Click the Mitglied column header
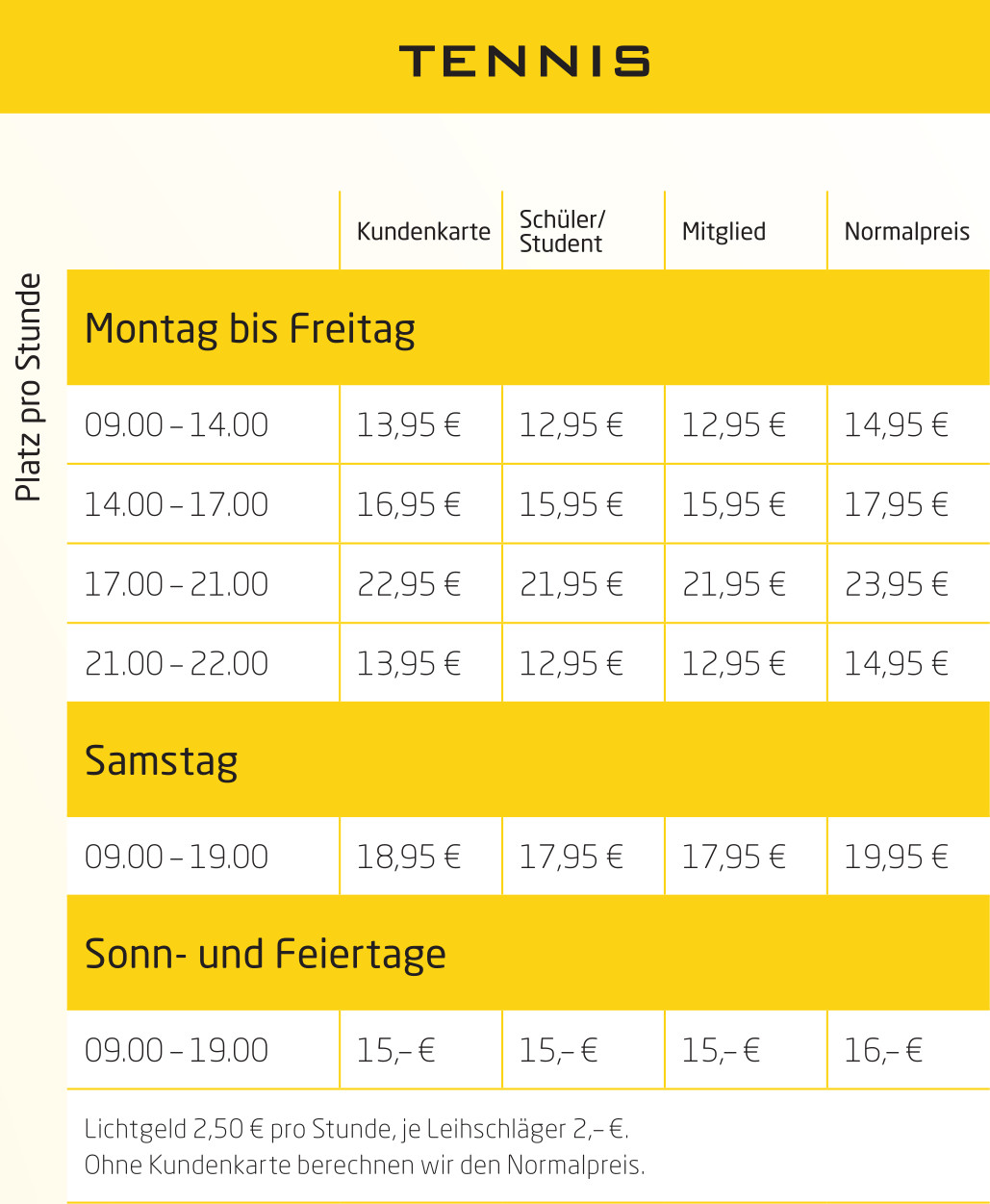990x1204 pixels. pyautogui.click(x=723, y=232)
